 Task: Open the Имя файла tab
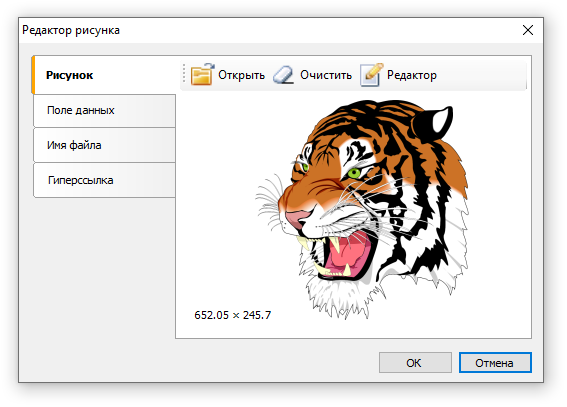point(105,145)
